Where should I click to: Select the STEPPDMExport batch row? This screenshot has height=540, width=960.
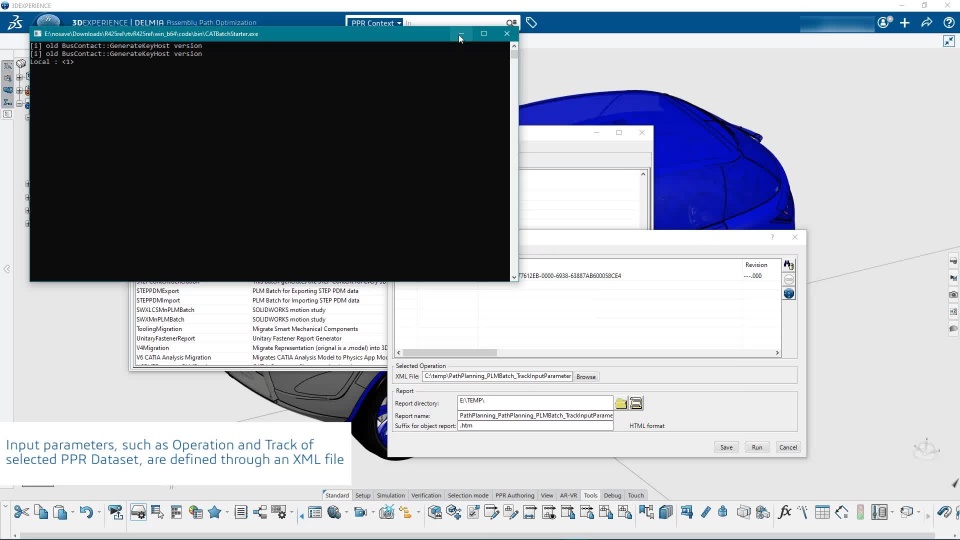(261, 291)
